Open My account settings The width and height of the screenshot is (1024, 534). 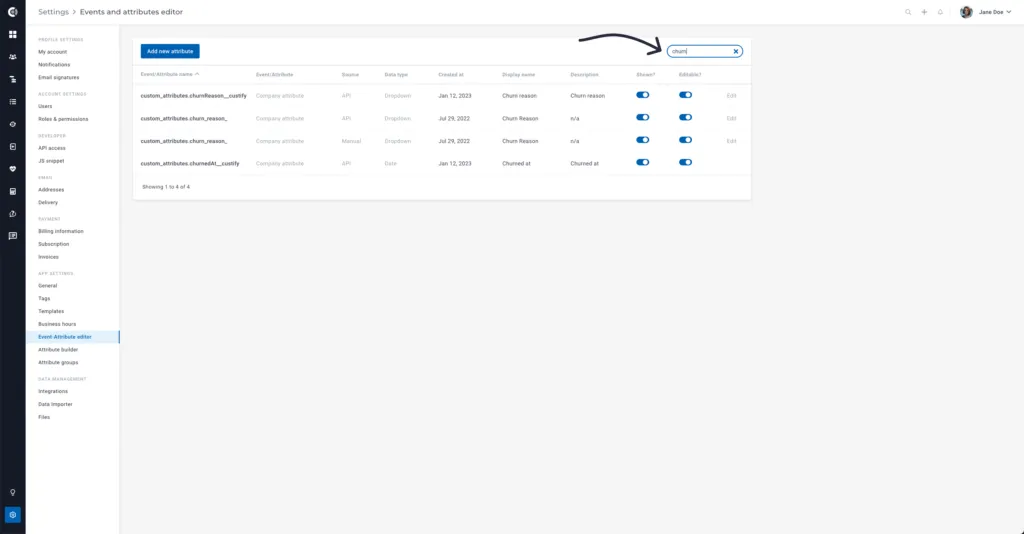pyautogui.click(x=52, y=52)
